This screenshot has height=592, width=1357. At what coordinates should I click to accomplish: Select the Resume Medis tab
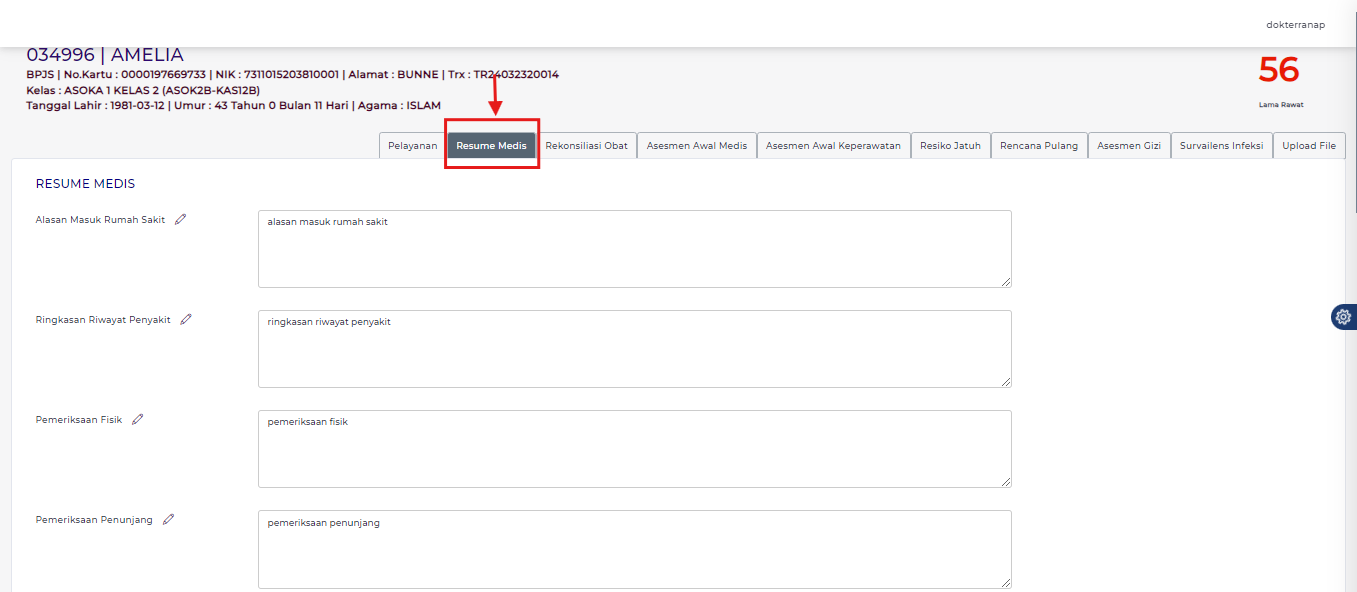pyautogui.click(x=491, y=146)
